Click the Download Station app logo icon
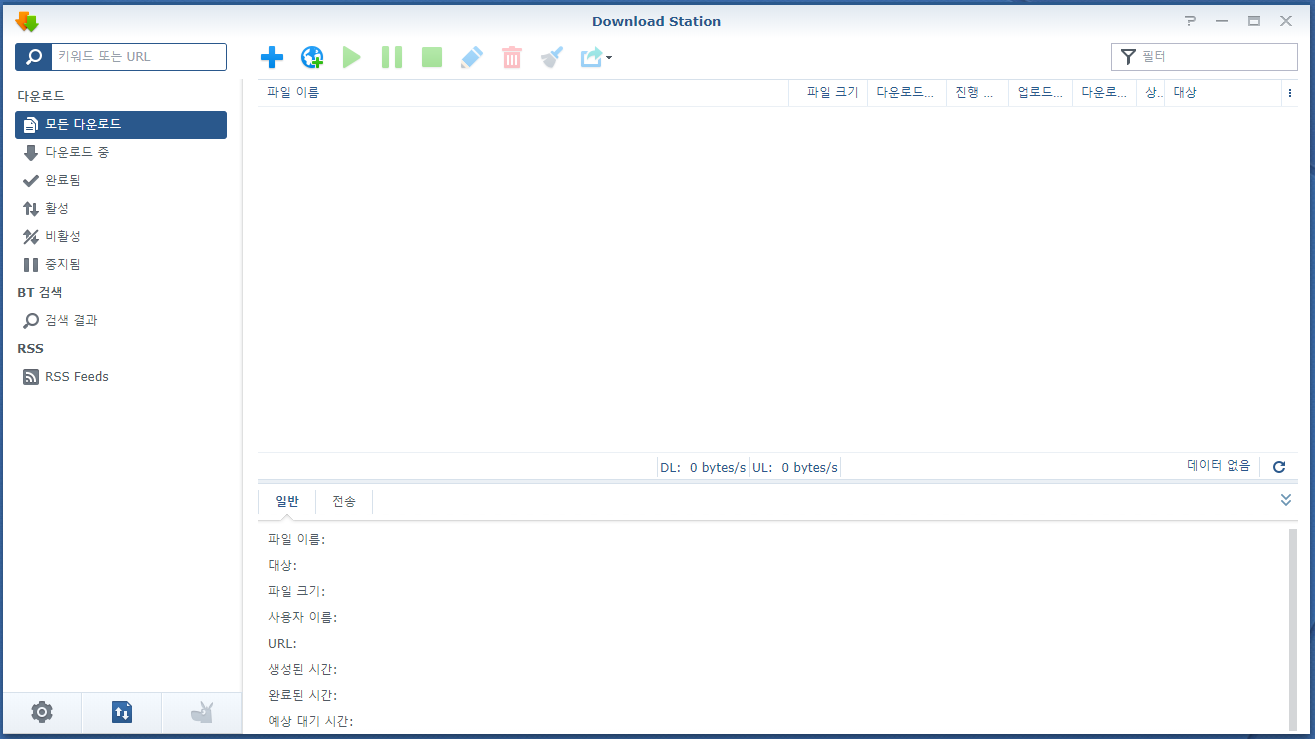Image resolution: width=1315 pixels, height=739 pixels. pyautogui.click(x=26, y=21)
